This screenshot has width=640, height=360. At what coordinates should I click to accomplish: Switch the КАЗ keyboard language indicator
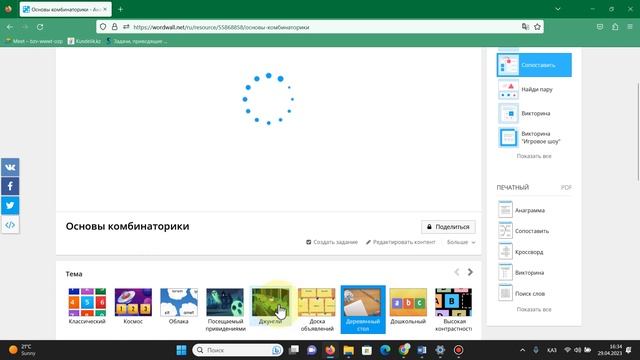point(551,350)
